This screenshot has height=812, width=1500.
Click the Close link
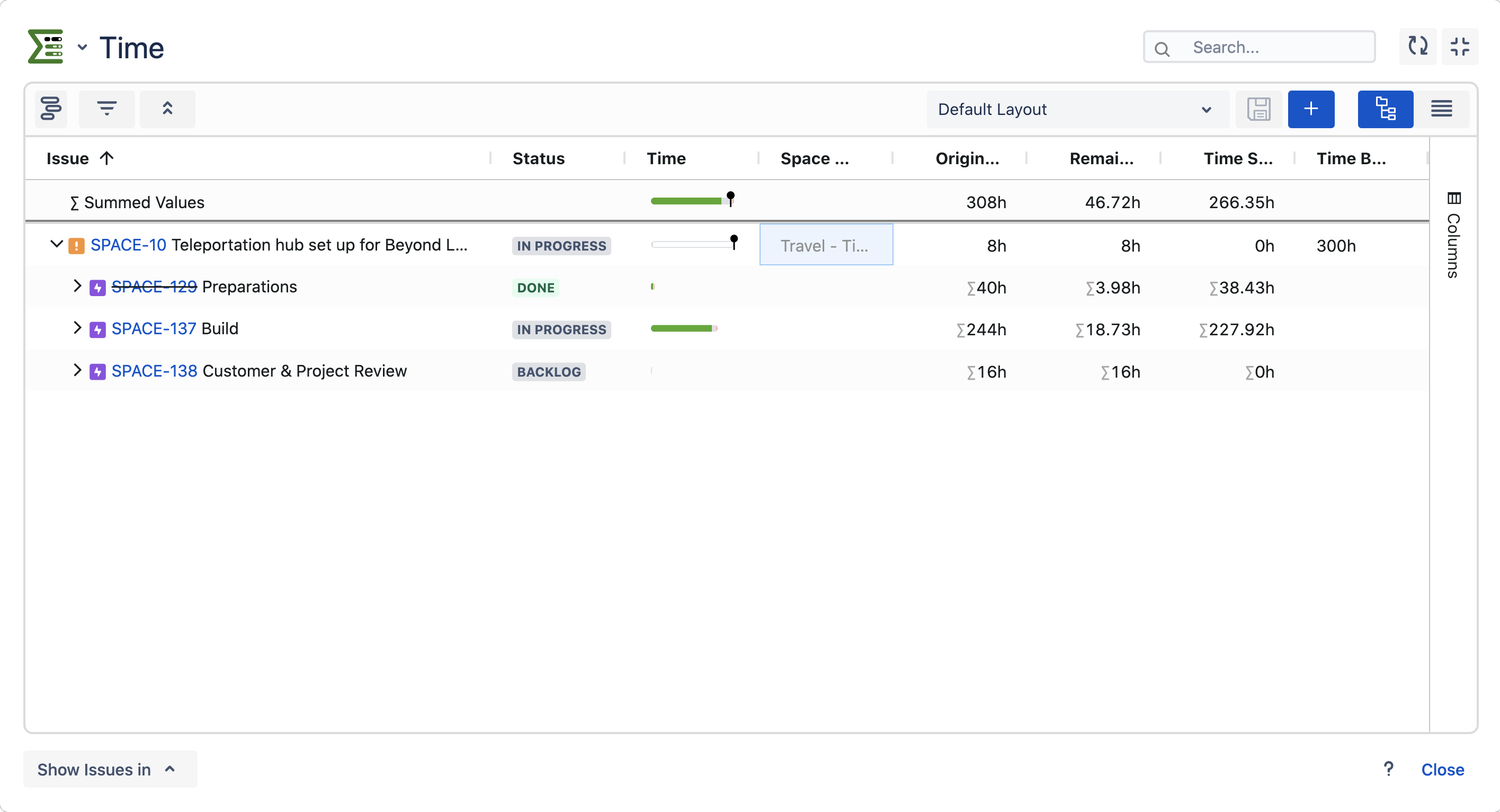click(1442, 769)
